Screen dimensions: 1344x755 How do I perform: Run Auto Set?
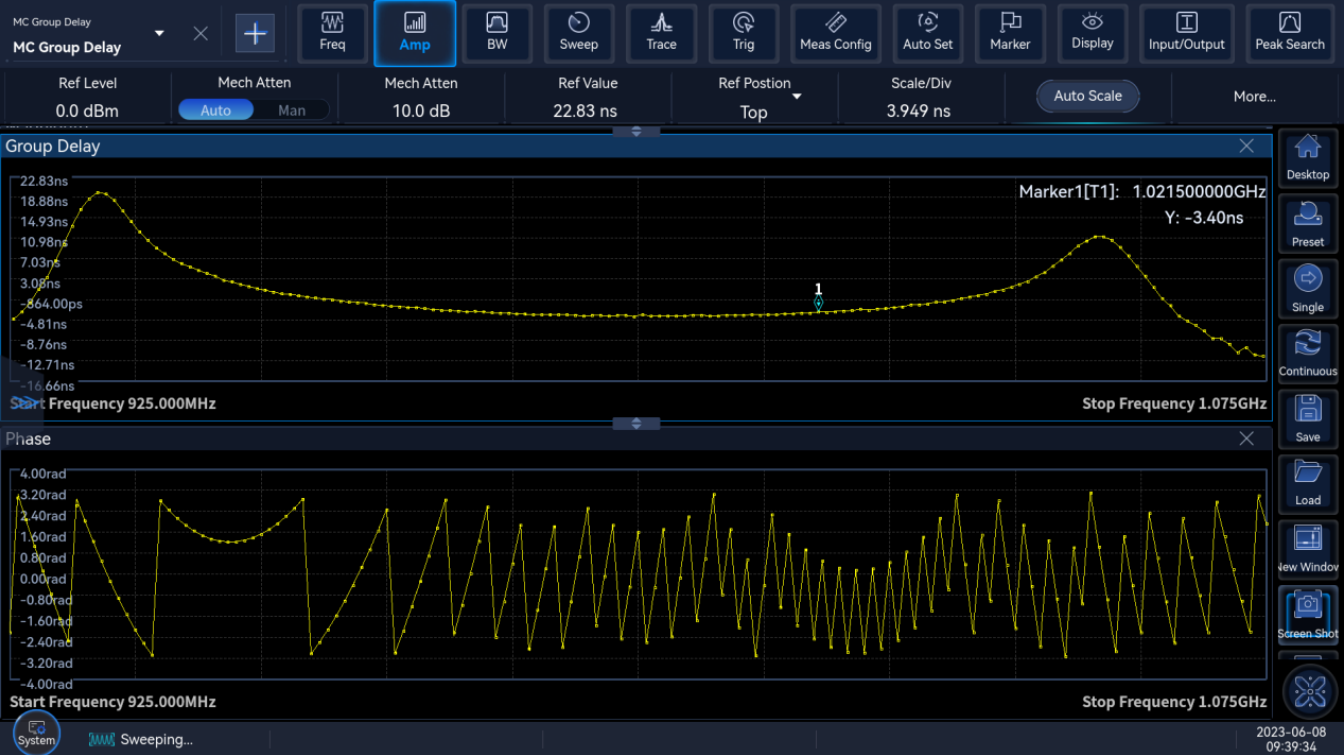tap(928, 33)
